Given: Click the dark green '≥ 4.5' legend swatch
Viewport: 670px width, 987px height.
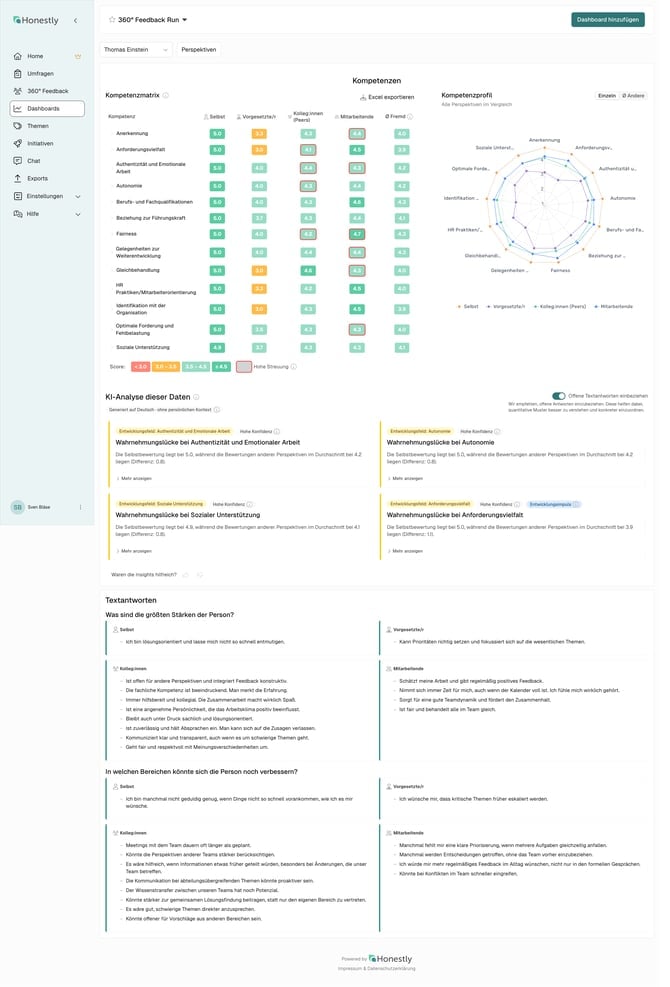Looking at the screenshot, I should (x=221, y=366).
